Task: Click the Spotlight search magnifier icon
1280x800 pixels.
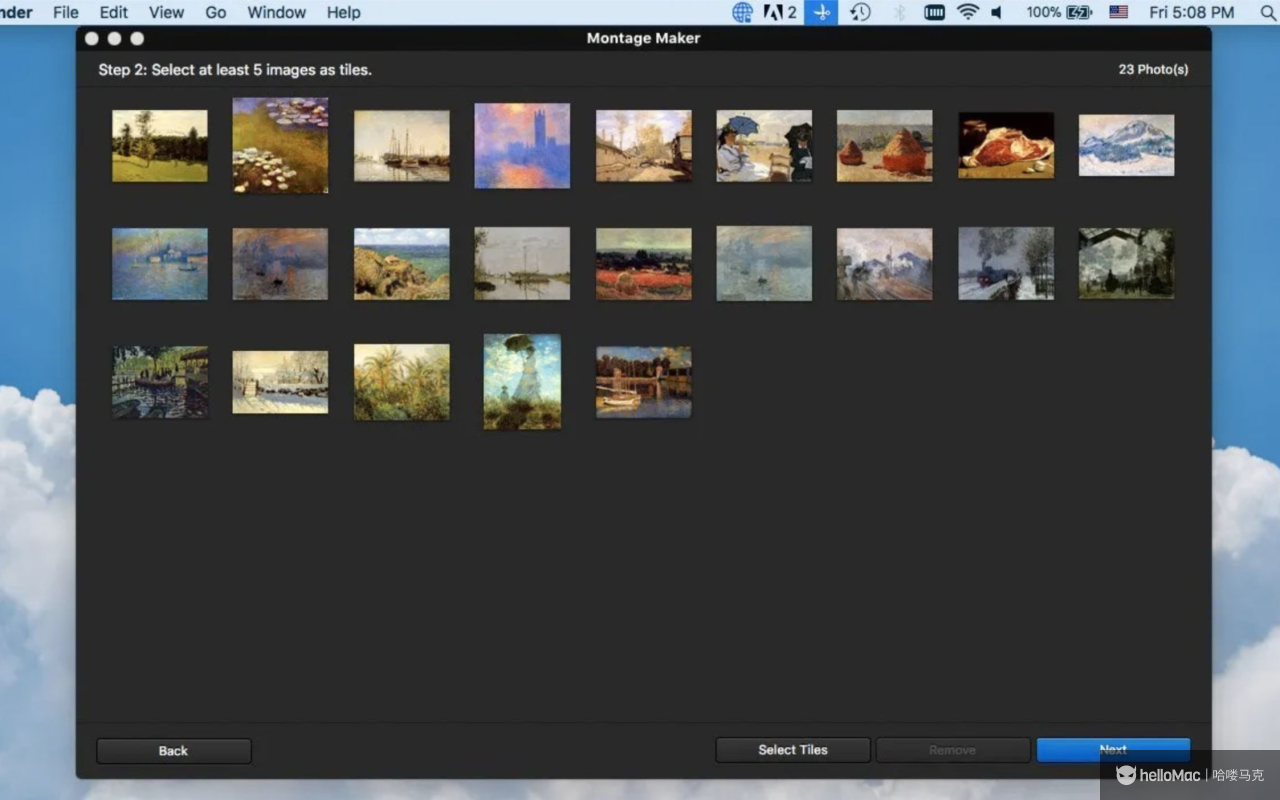Action: click(x=1268, y=12)
